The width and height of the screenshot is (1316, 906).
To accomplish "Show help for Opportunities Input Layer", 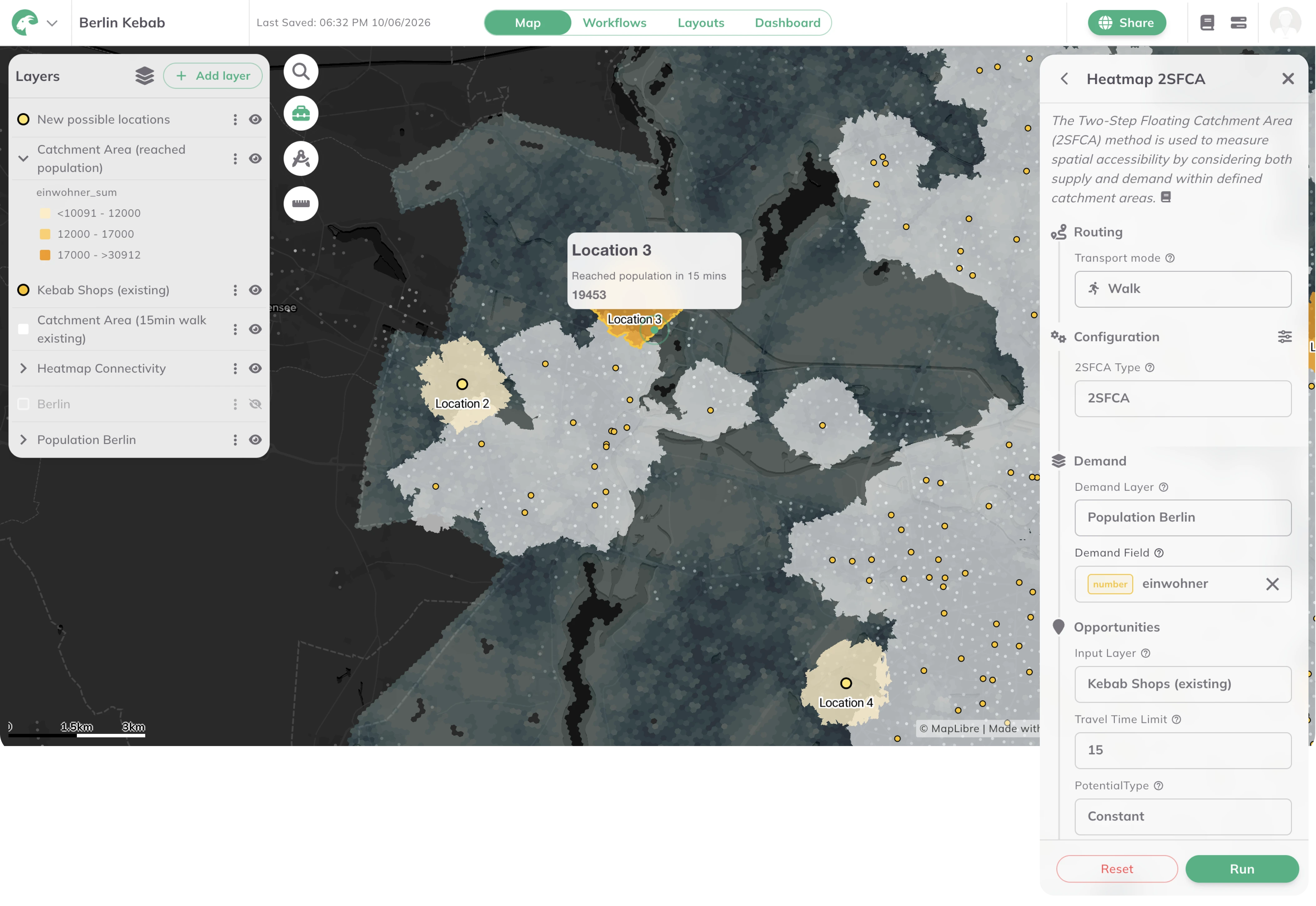I will (1146, 654).
